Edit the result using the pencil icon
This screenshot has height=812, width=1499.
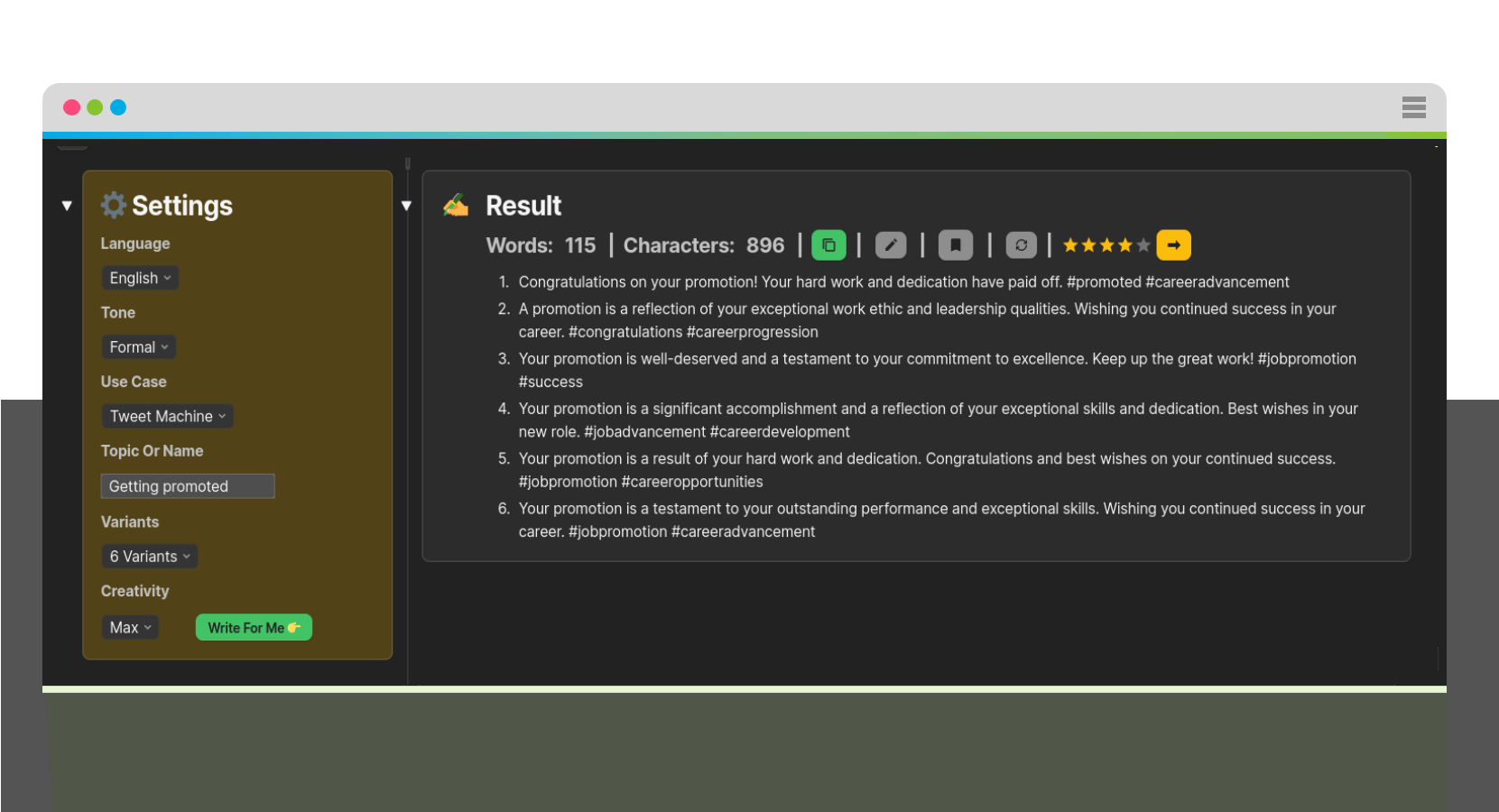(x=891, y=245)
